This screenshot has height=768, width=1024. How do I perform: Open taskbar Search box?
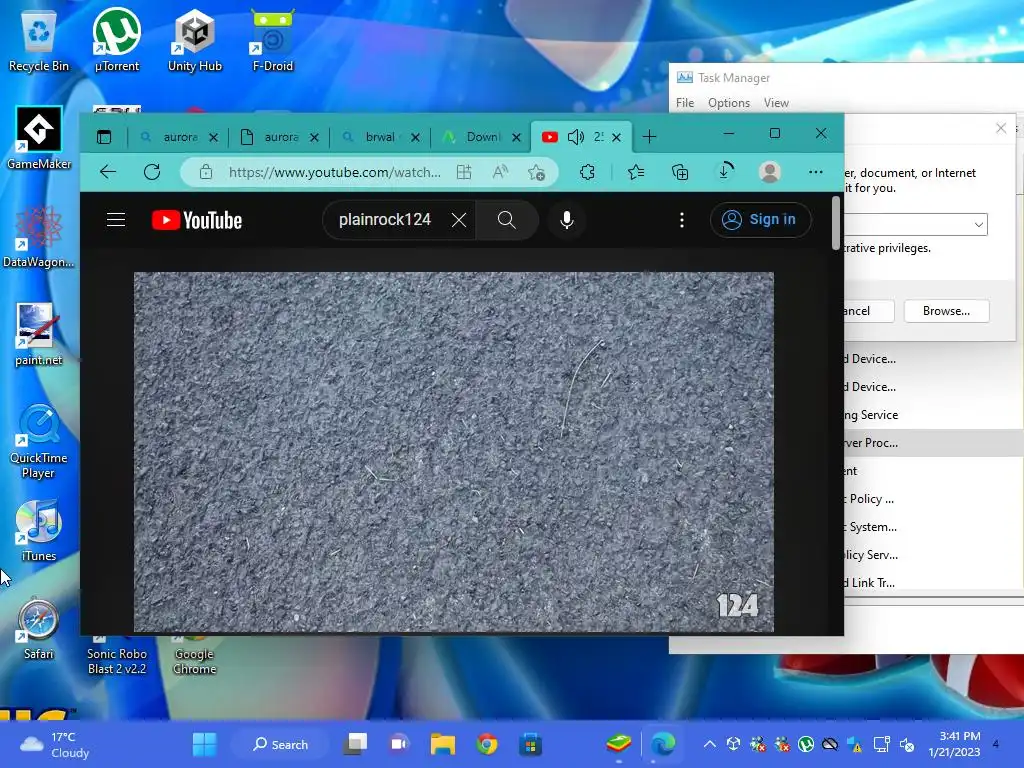click(x=281, y=744)
